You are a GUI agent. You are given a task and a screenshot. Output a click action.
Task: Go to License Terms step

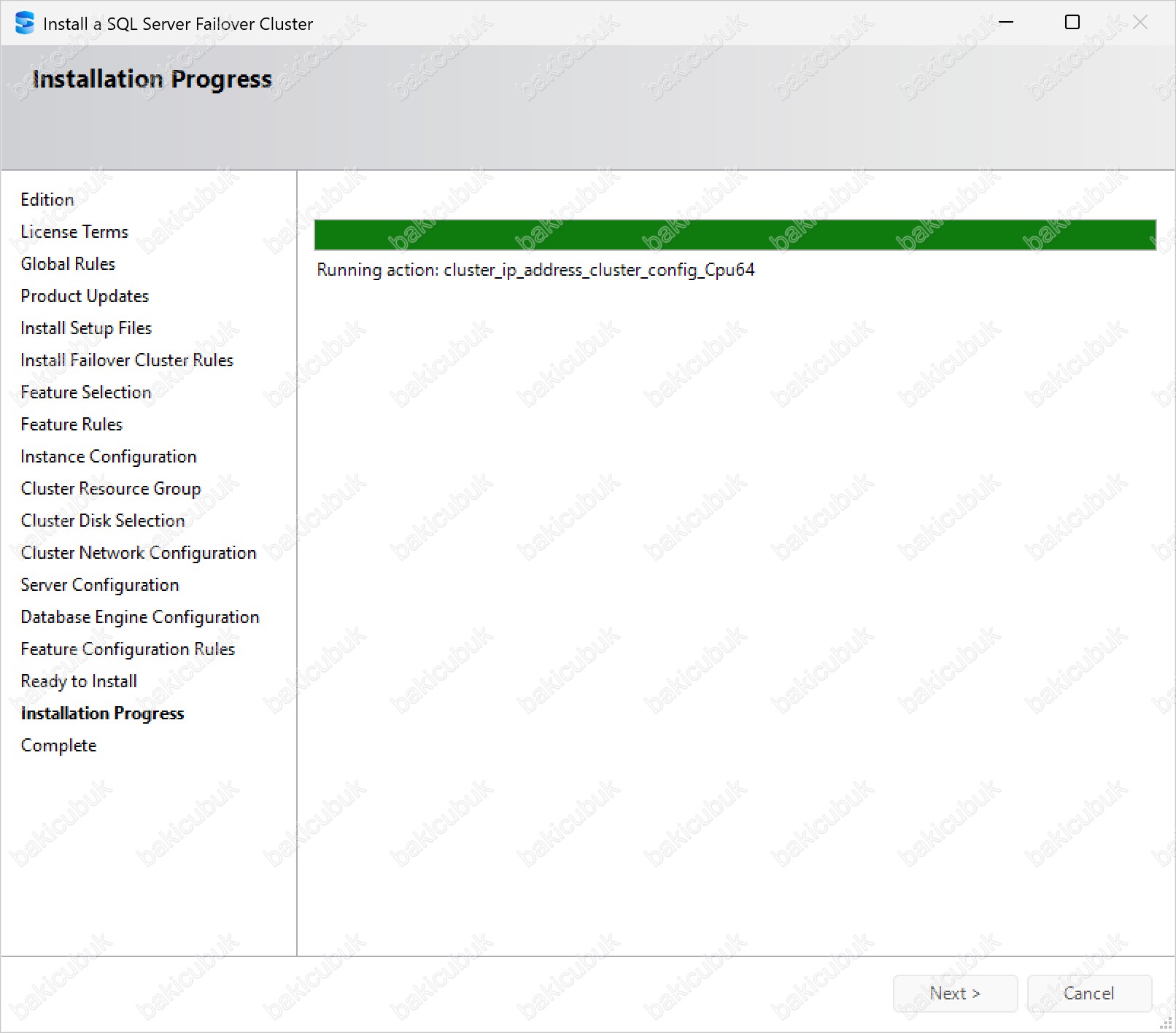(x=74, y=232)
